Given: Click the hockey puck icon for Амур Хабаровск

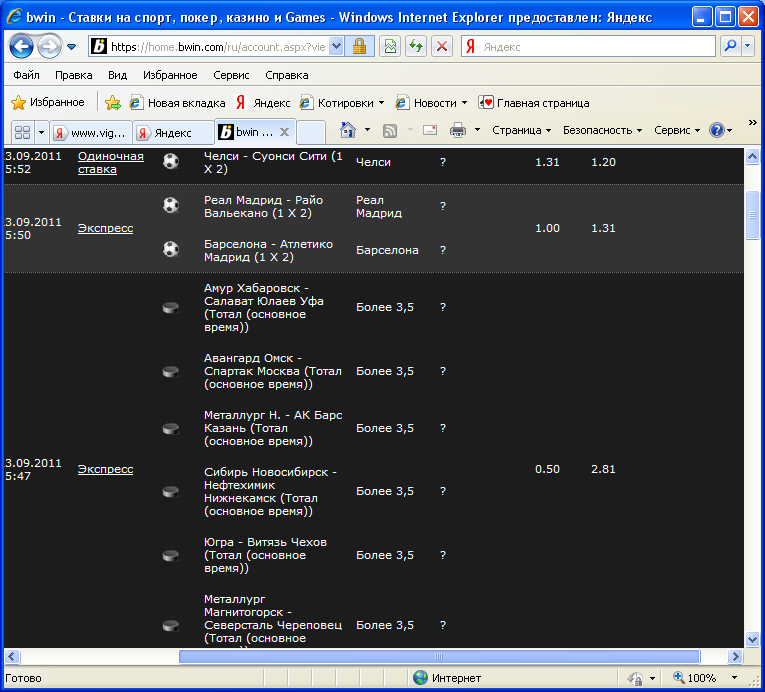Looking at the screenshot, I should point(171,308).
